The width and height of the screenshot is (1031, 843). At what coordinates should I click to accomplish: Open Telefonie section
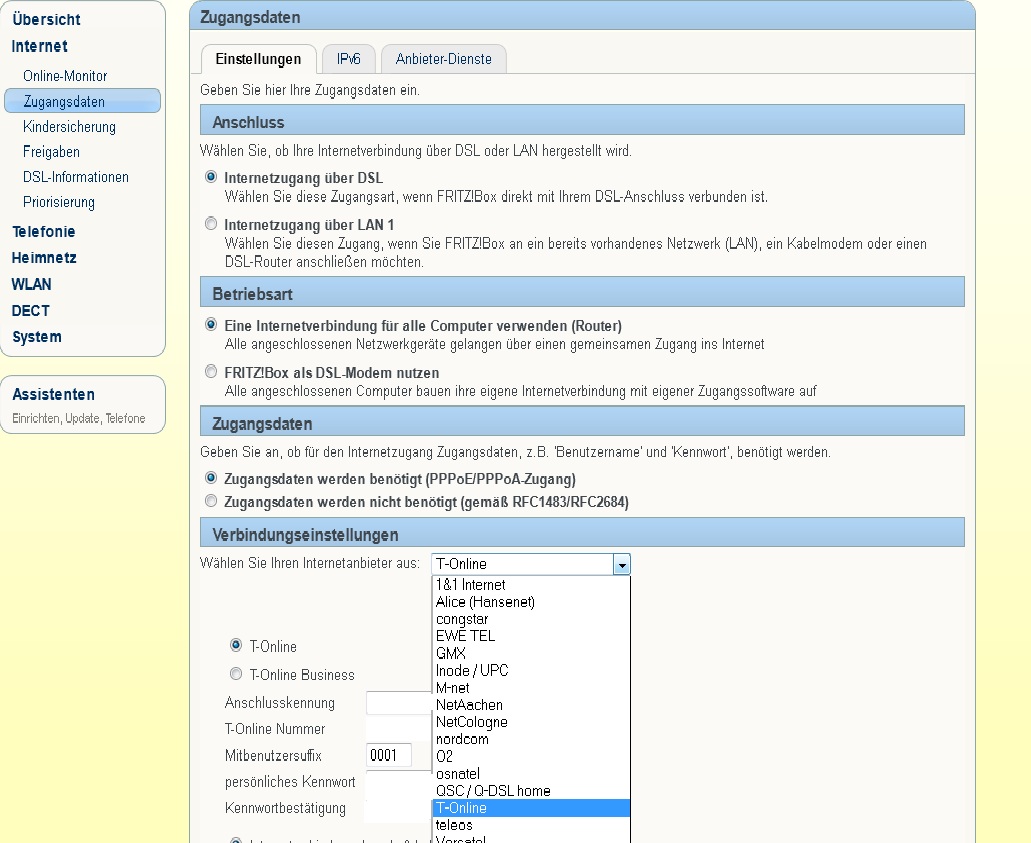[x=43, y=231]
